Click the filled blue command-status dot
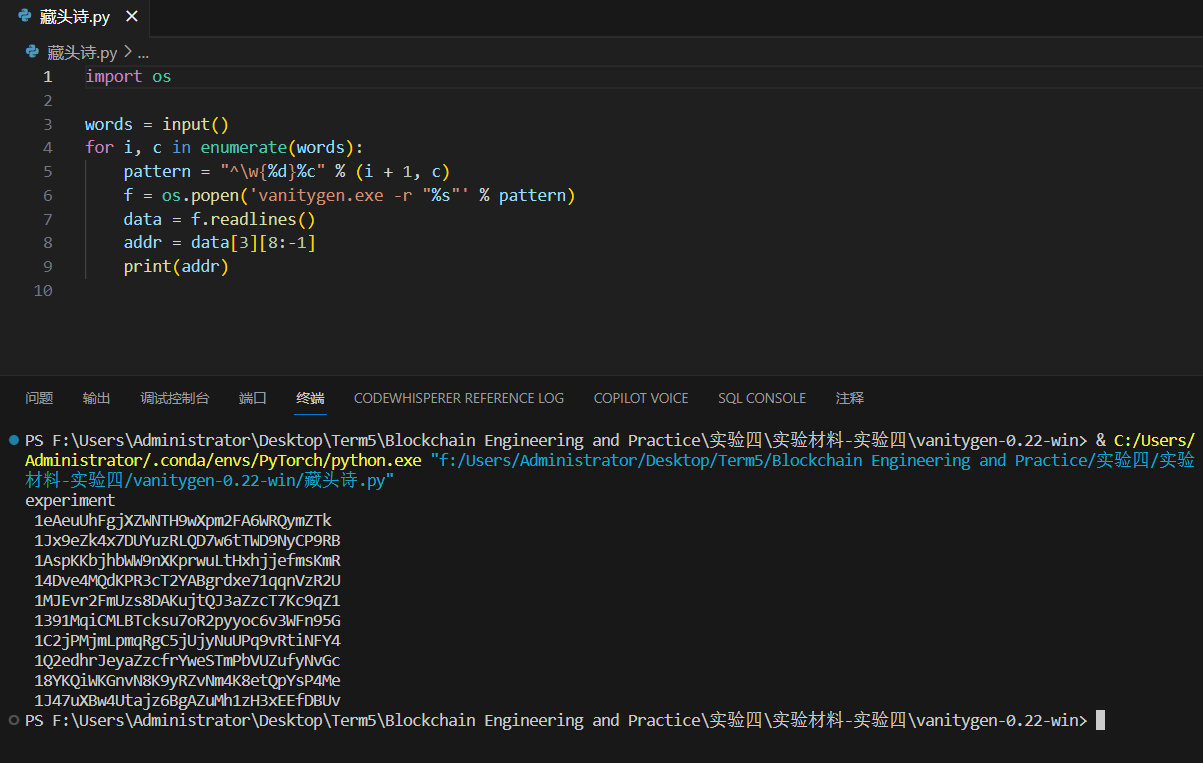The height and width of the screenshot is (763, 1203). 13,440
